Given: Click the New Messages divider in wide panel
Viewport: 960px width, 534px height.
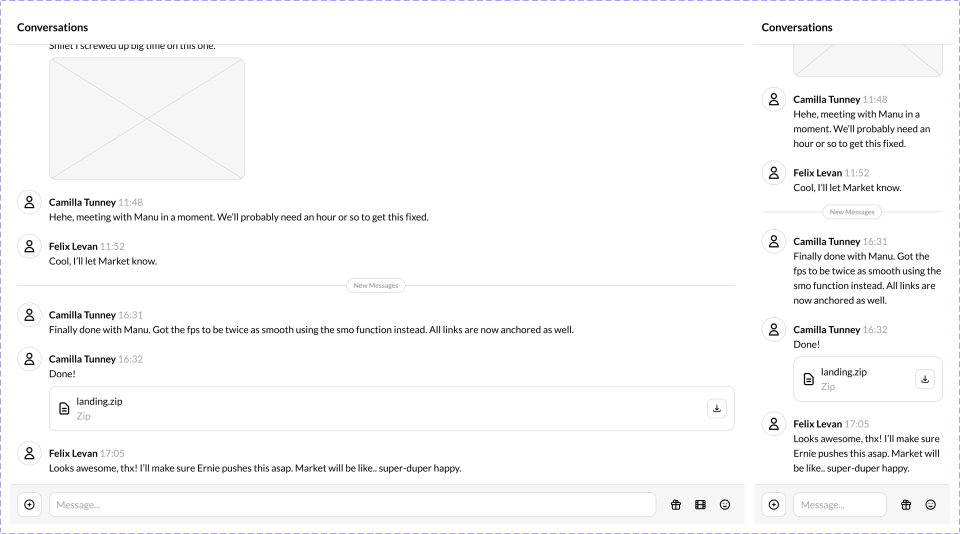Looking at the screenshot, I should pos(376,285).
